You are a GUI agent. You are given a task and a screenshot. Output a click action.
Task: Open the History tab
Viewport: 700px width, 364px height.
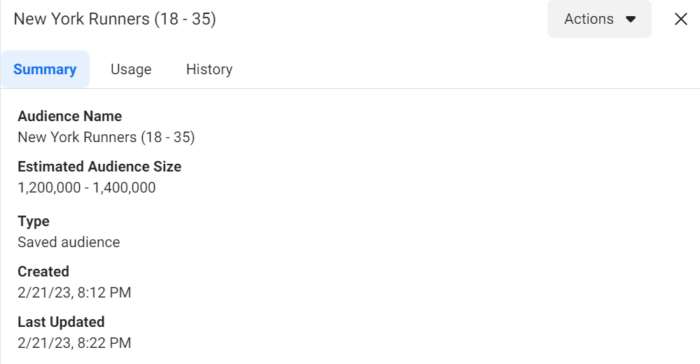209,69
